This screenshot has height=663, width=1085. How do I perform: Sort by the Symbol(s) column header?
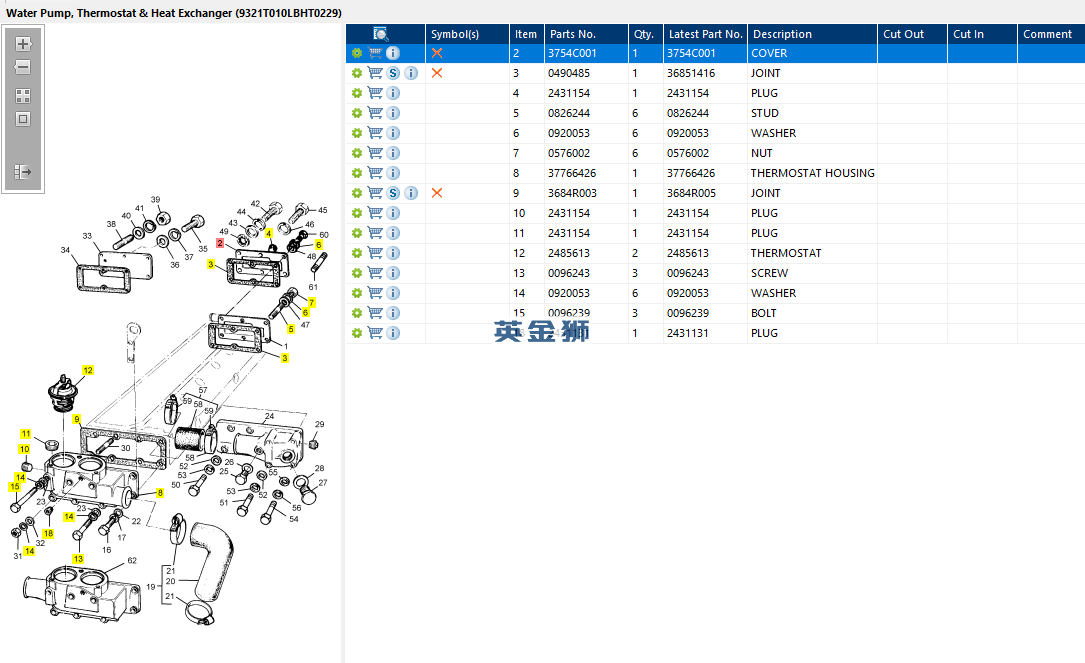coord(467,34)
